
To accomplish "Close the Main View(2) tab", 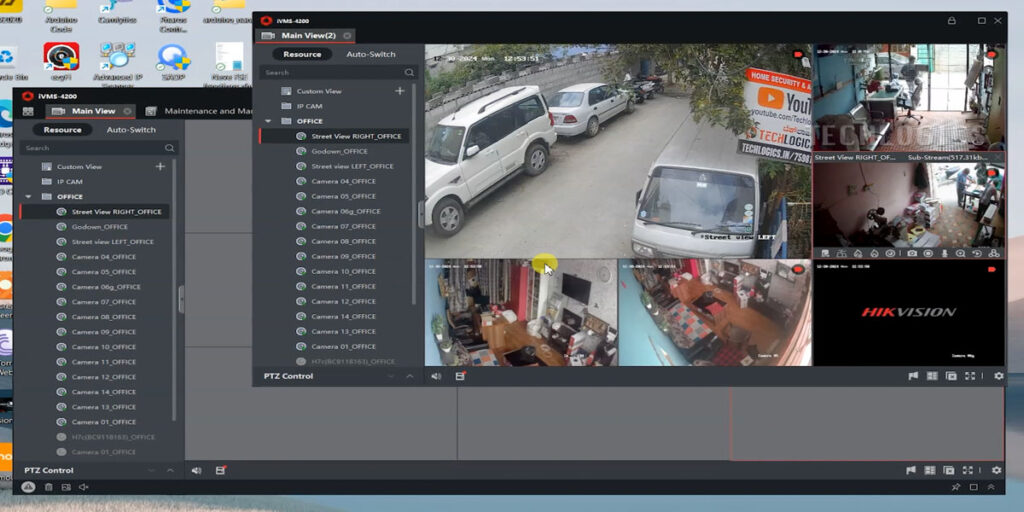I will [346, 36].
